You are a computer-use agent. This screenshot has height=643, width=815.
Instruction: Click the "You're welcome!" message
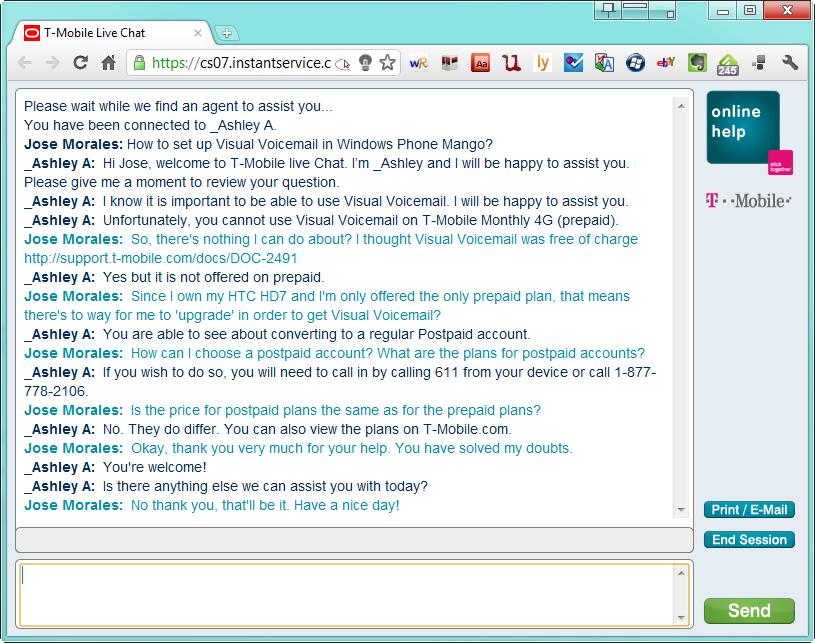[154, 467]
